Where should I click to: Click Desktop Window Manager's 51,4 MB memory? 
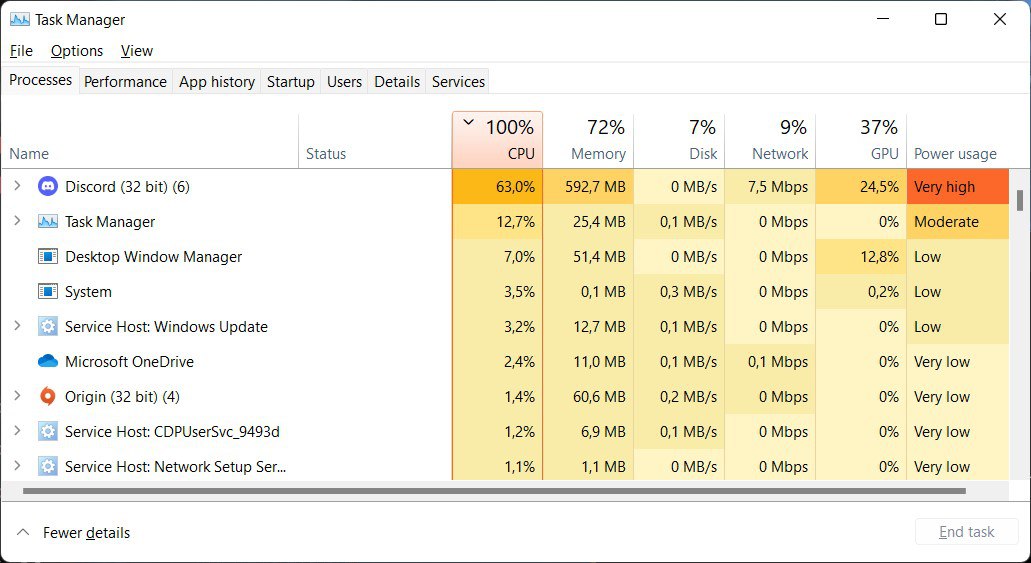coord(588,257)
